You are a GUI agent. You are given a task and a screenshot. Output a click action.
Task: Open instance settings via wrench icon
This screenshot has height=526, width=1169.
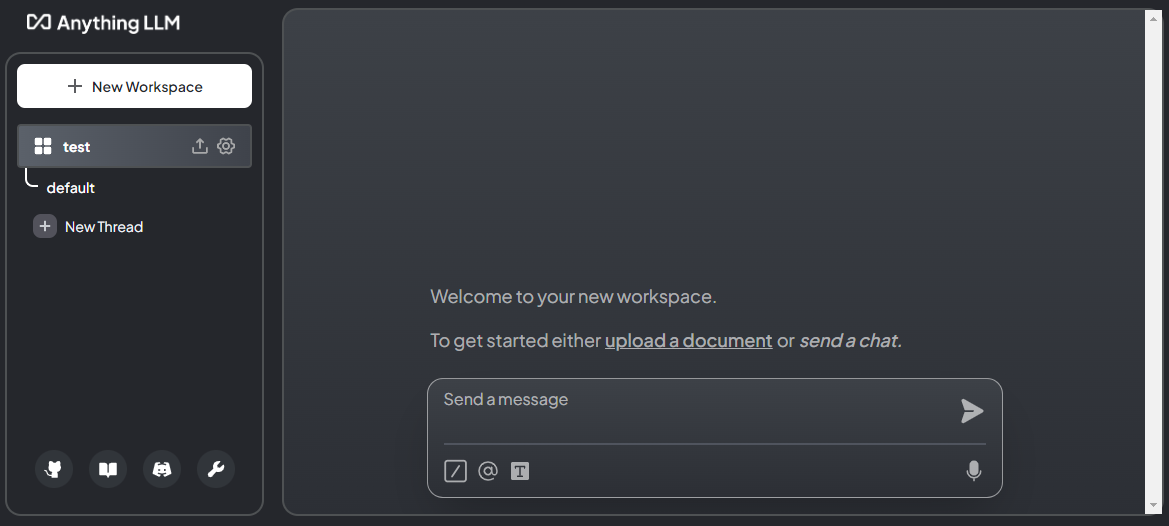(216, 469)
